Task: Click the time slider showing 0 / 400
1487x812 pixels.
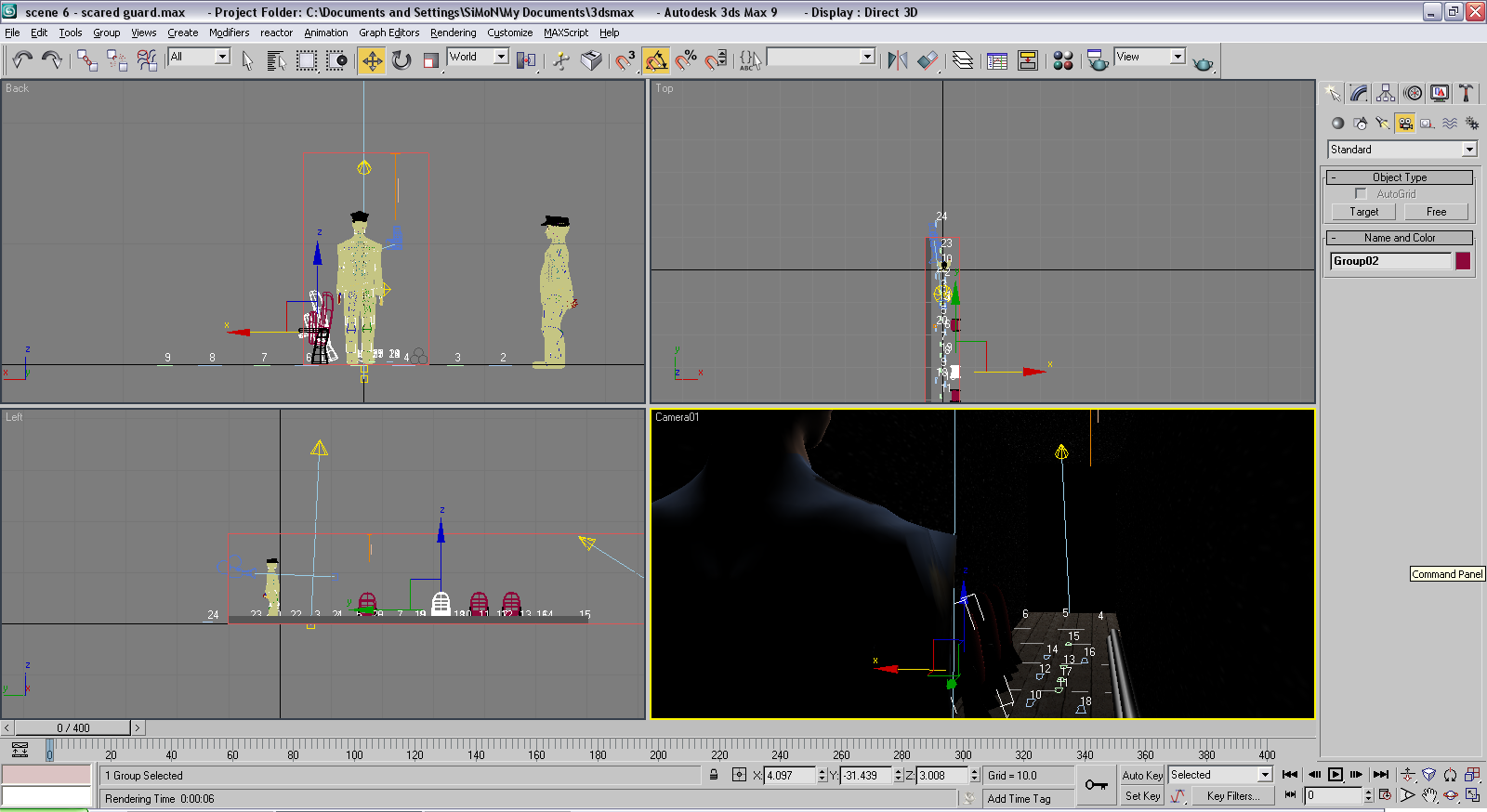Action: [x=73, y=727]
